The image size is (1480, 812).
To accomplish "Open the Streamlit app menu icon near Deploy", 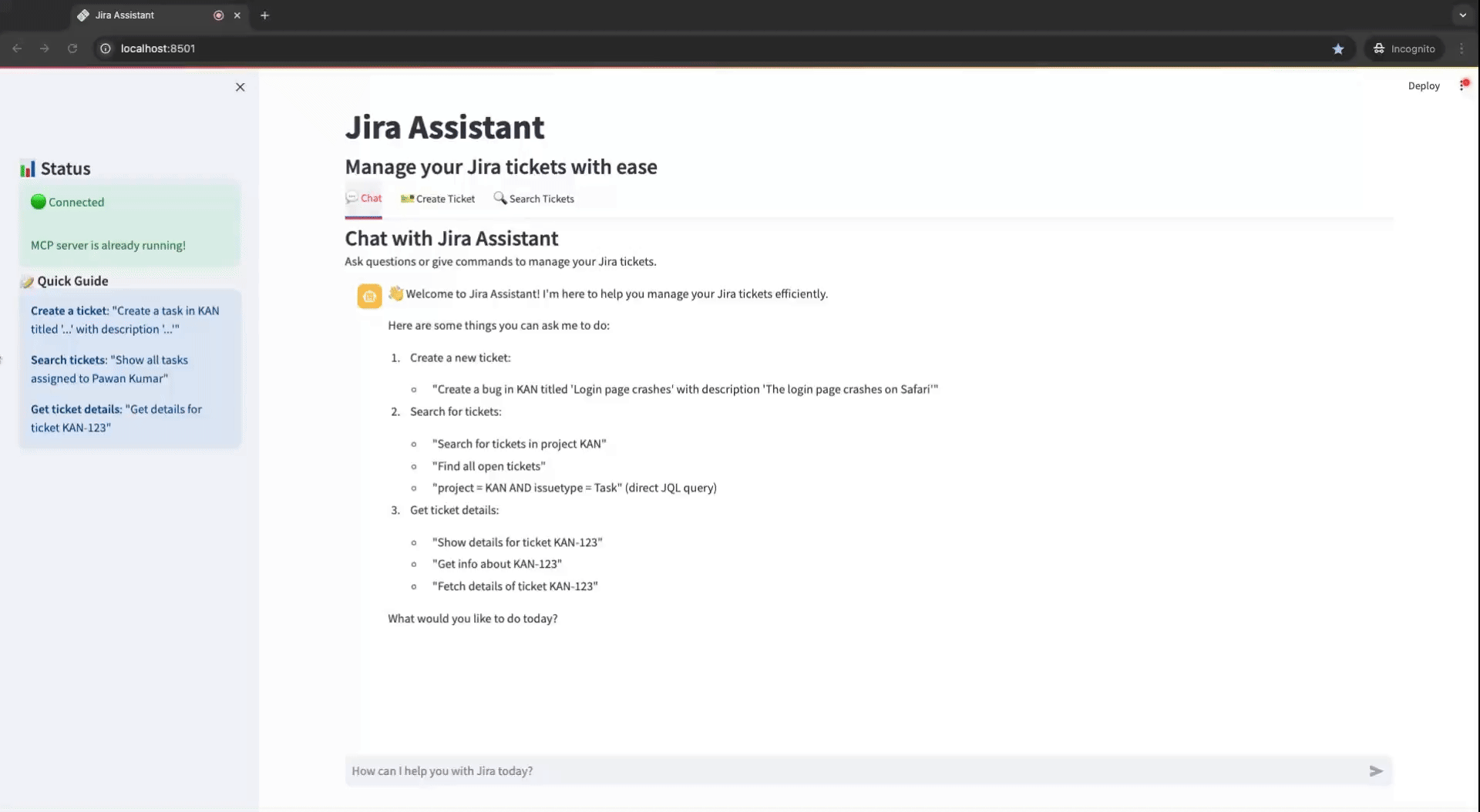I will pyautogui.click(x=1464, y=85).
